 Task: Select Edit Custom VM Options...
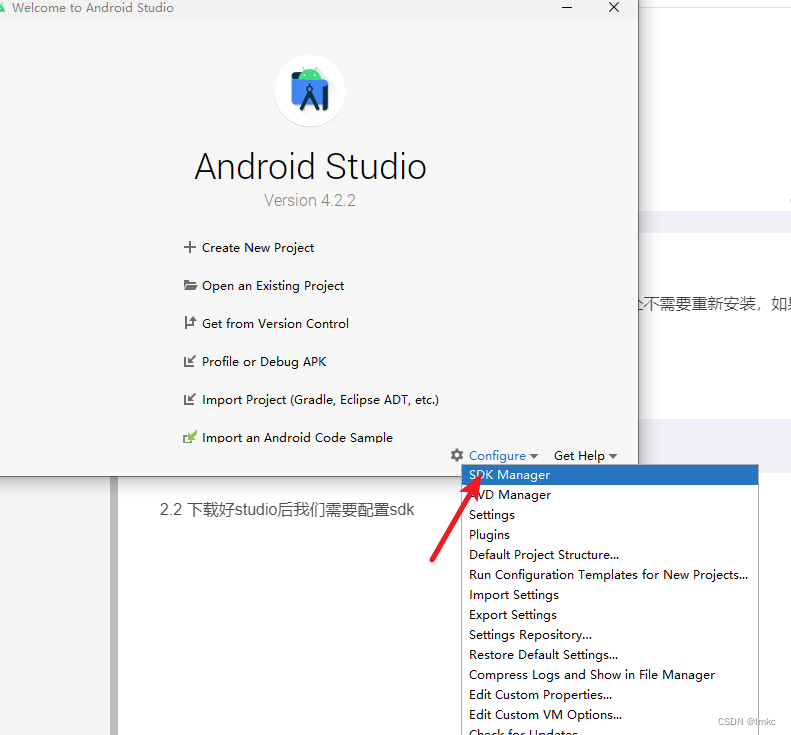pyautogui.click(x=610, y=715)
